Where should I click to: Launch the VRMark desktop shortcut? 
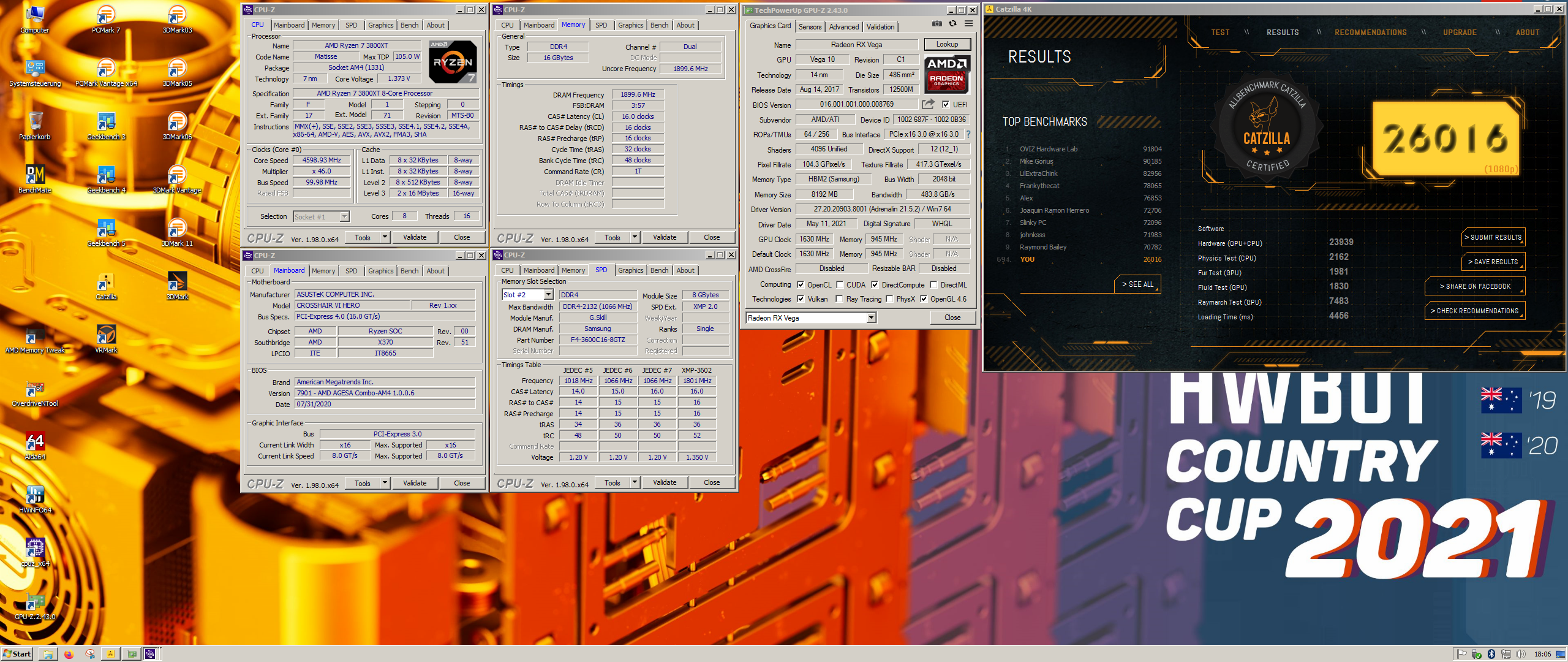[x=106, y=338]
